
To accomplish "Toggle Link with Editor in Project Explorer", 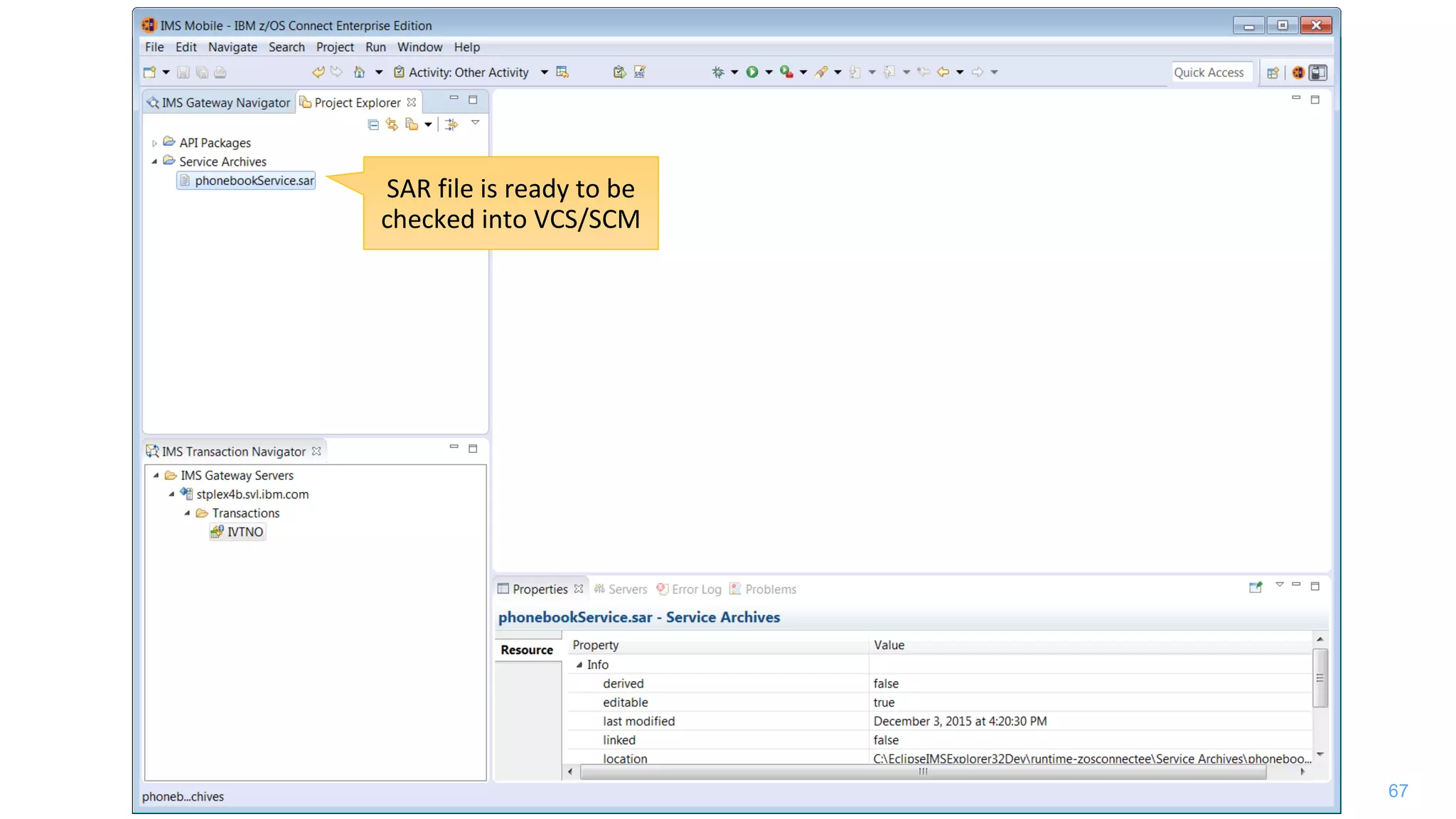I will click(x=392, y=124).
